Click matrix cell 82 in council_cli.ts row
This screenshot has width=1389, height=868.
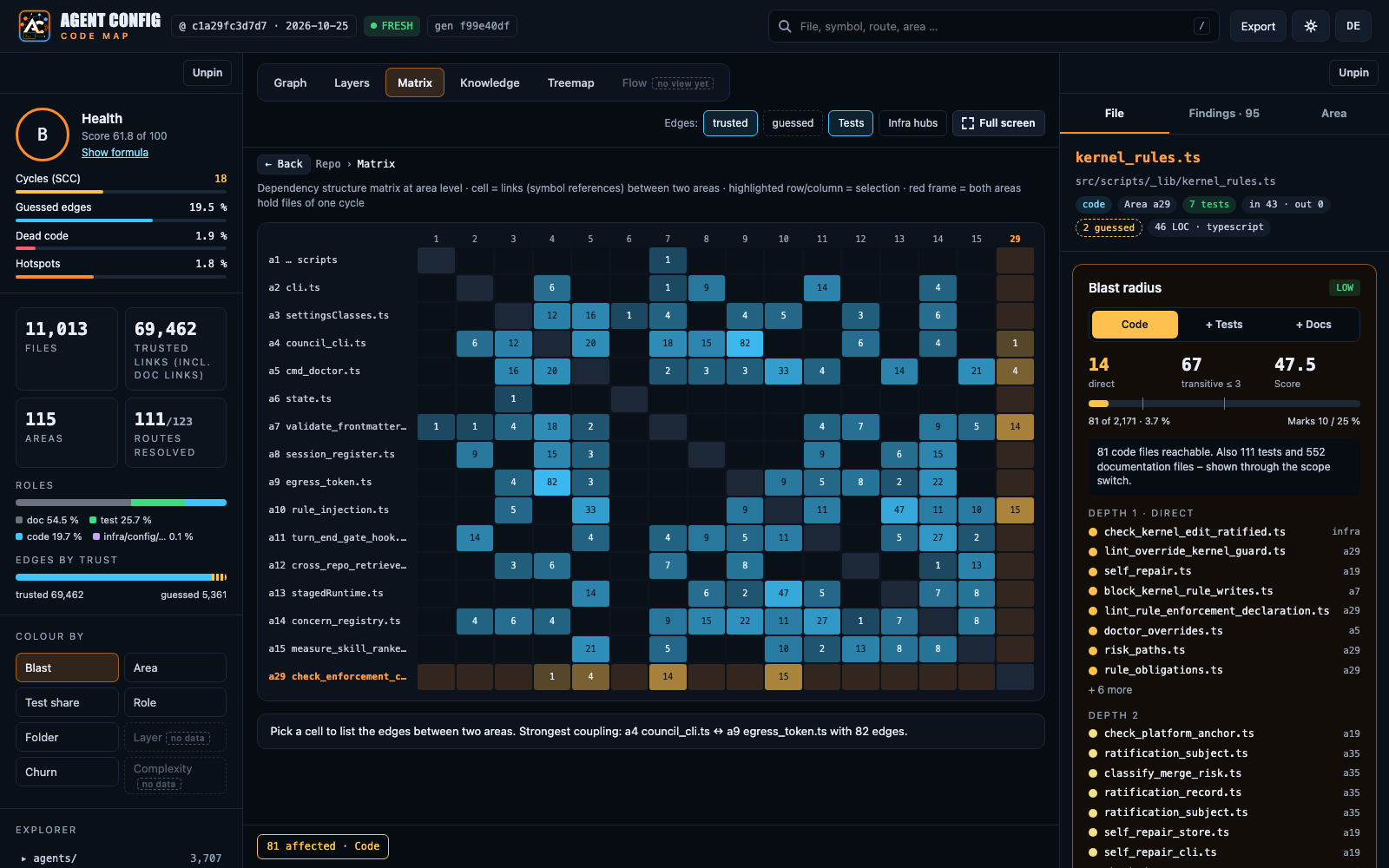tap(745, 343)
